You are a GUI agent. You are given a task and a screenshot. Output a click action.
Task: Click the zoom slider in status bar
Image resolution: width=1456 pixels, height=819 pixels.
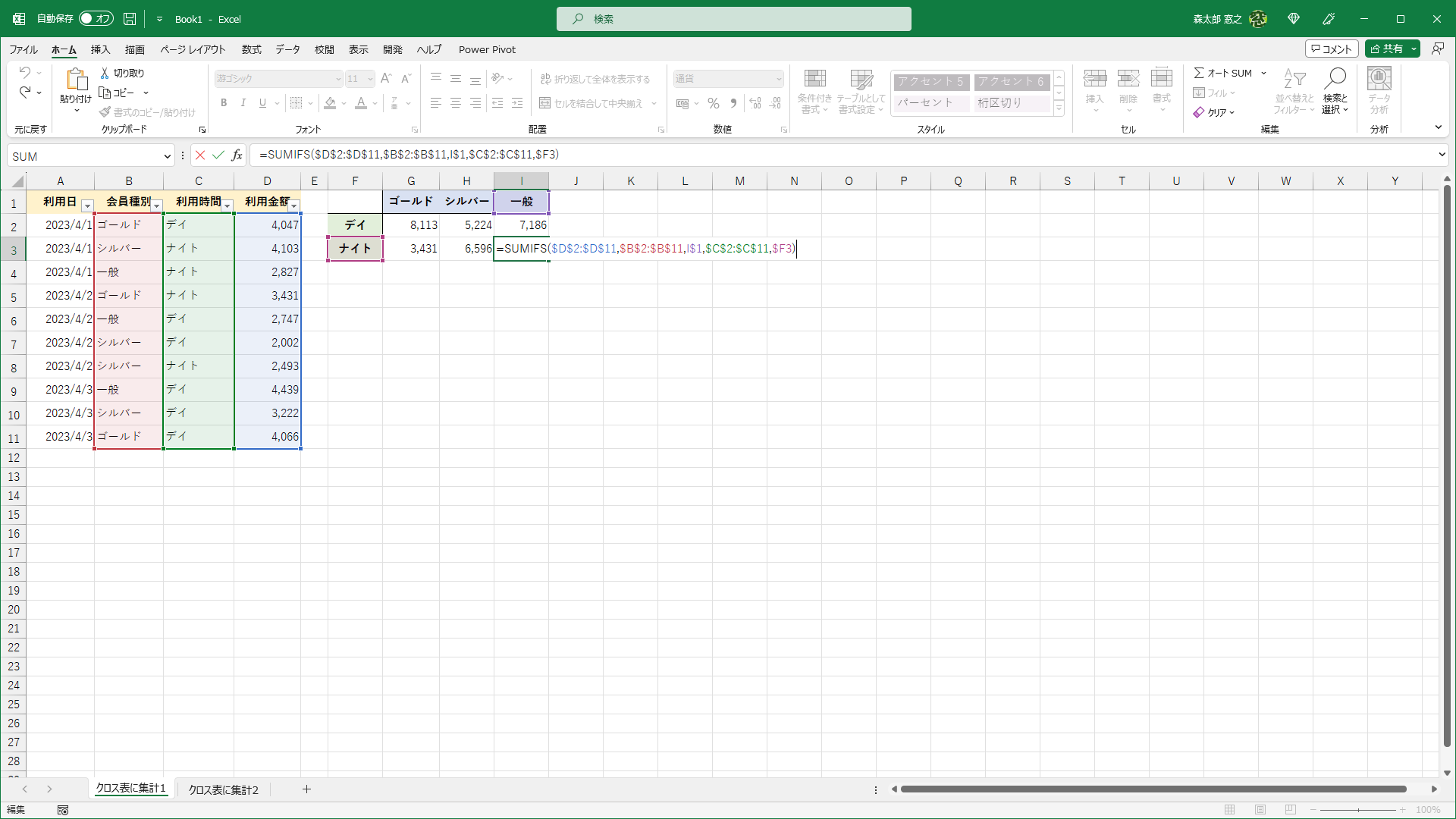point(1358,810)
